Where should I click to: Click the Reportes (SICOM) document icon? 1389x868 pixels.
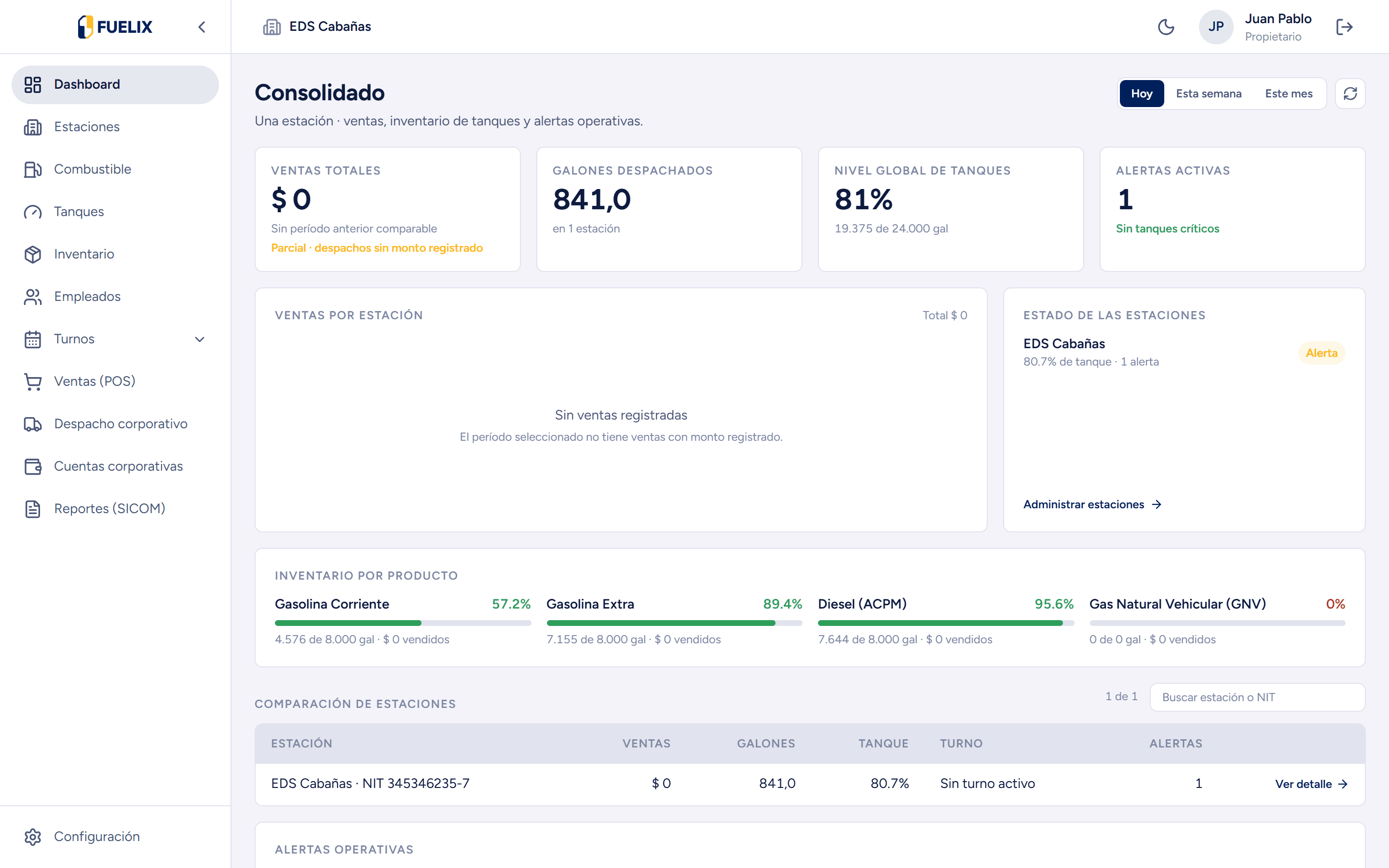pos(33,509)
